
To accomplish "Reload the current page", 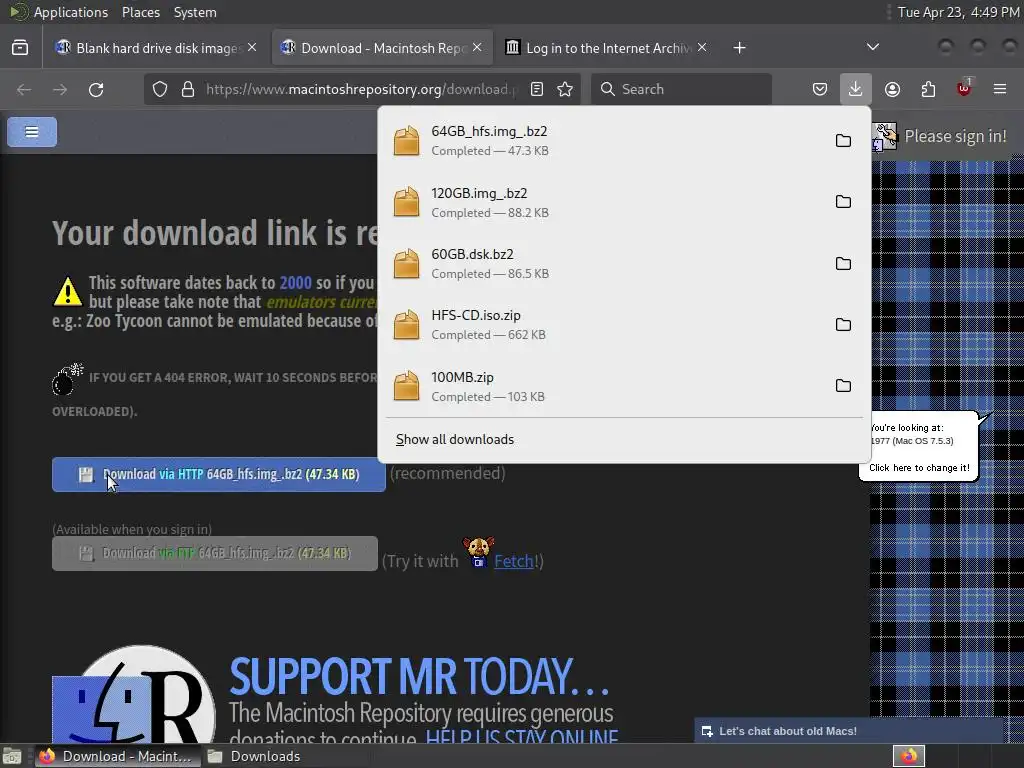I will tap(96, 89).
